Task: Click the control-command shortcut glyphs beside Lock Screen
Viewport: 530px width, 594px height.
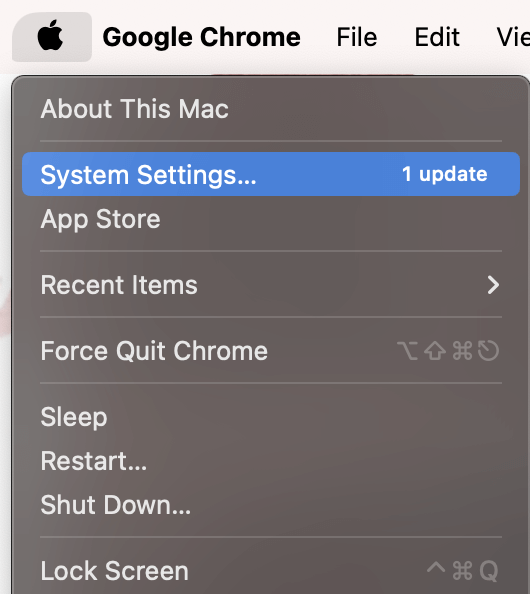Action: click(450, 571)
